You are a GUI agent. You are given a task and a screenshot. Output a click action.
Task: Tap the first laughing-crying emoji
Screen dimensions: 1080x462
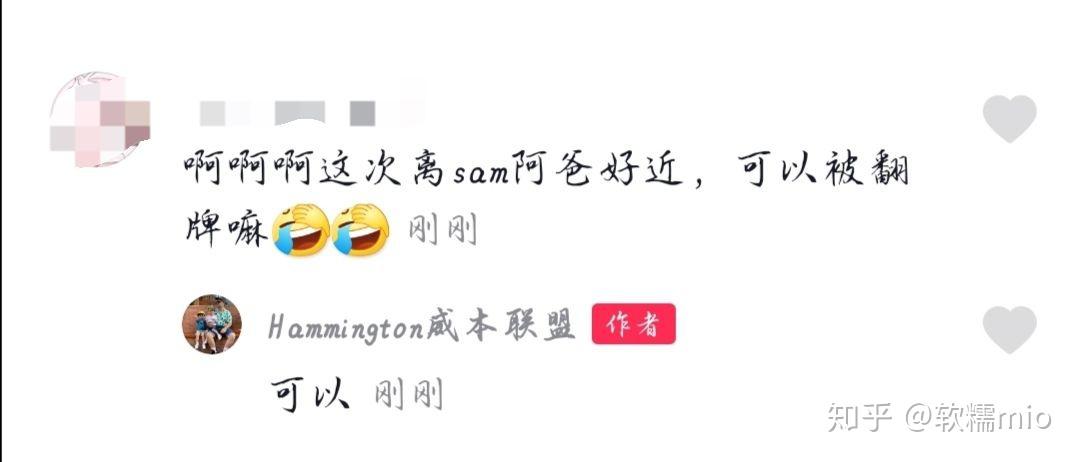(x=300, y=230)
